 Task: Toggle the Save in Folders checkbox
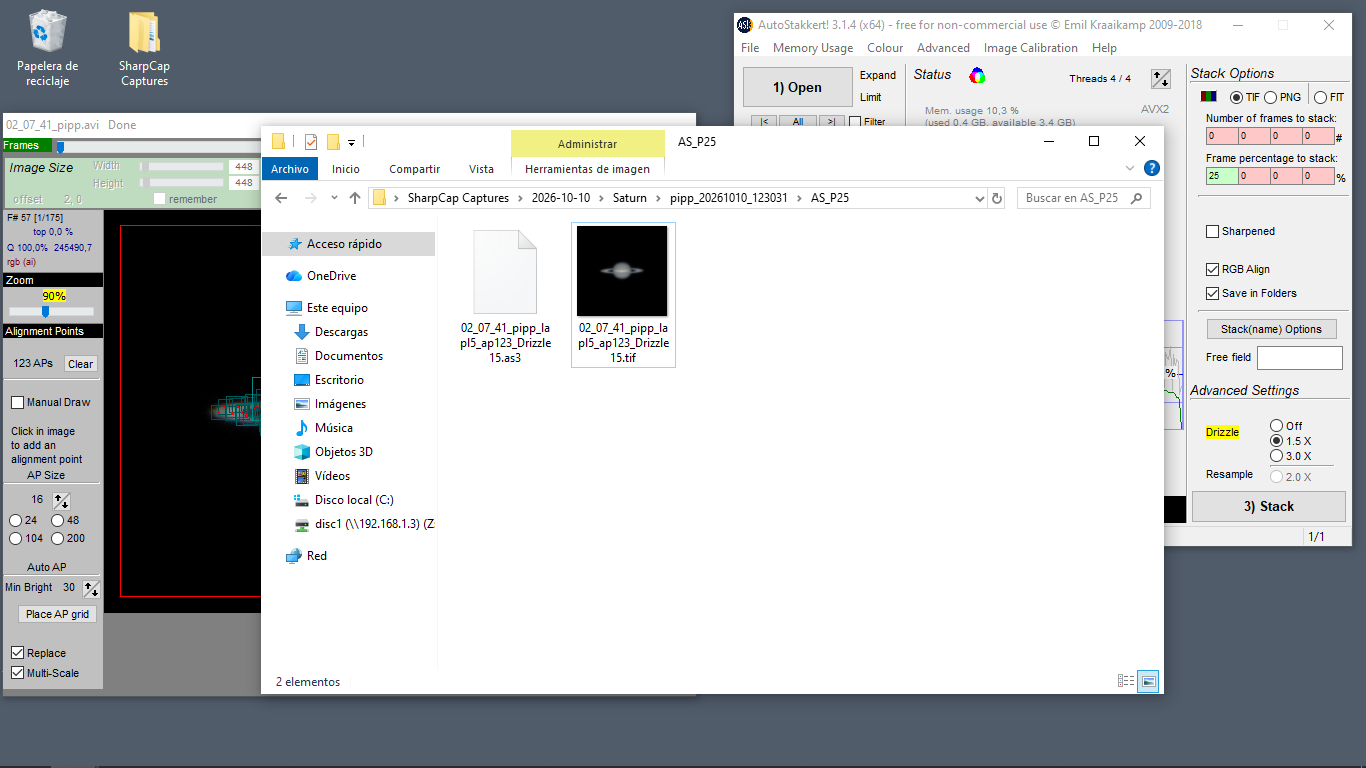(1213, 293)
